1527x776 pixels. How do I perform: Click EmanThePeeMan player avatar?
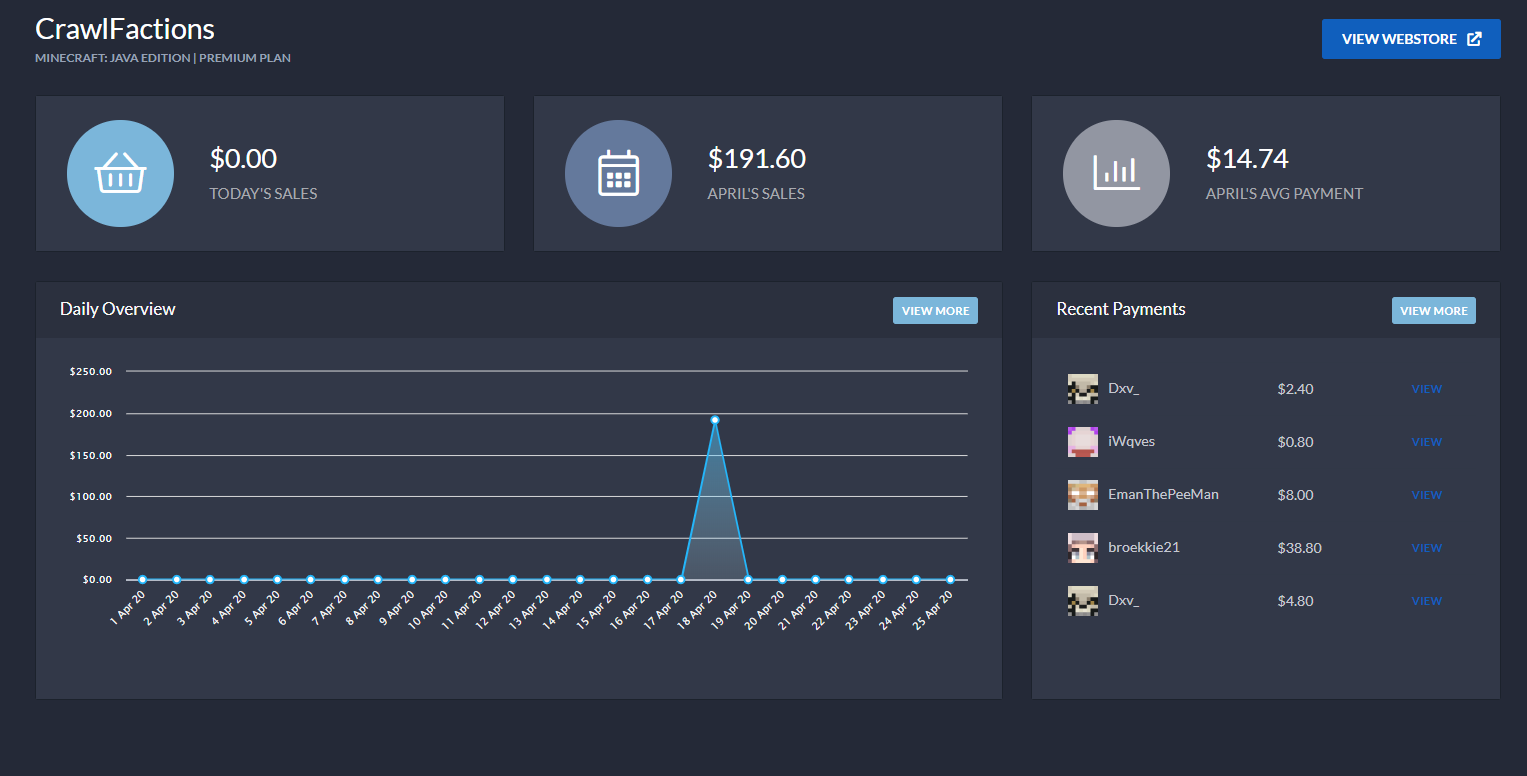coord(1083,495)
